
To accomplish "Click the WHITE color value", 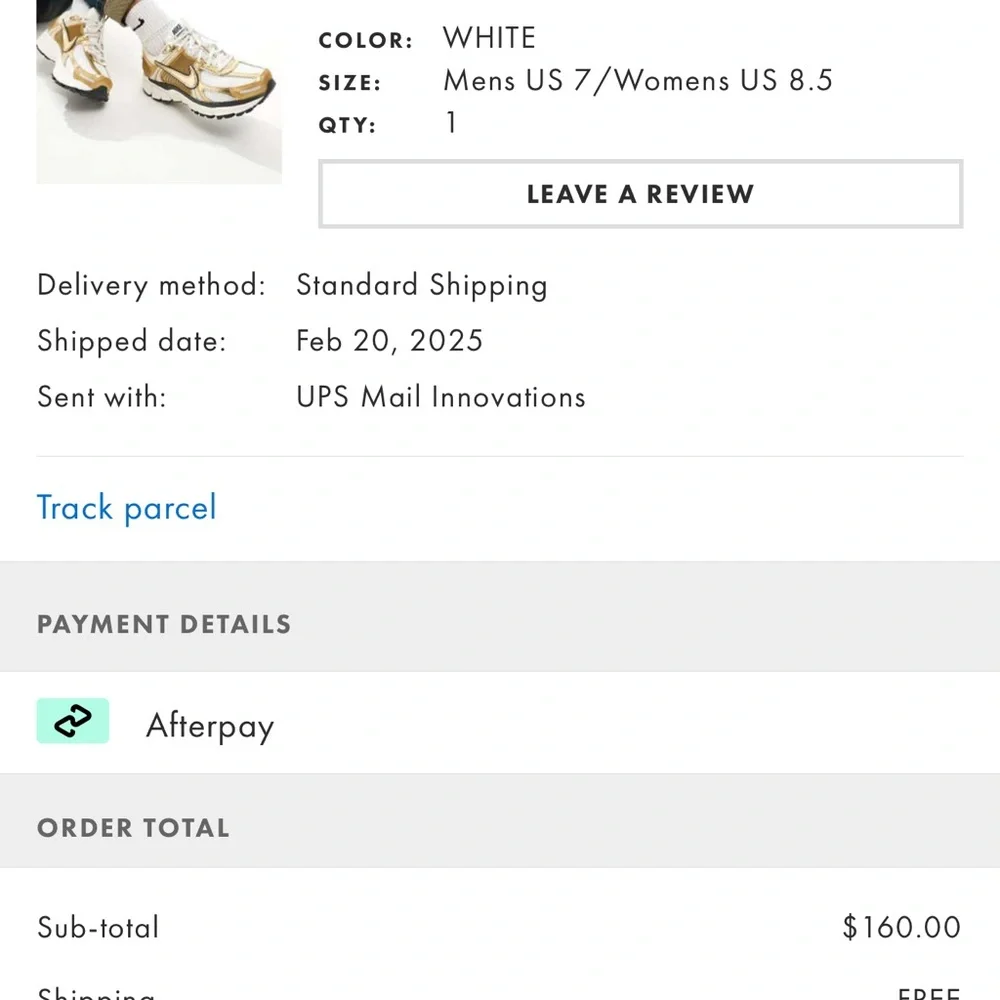I will coord(489,38).
